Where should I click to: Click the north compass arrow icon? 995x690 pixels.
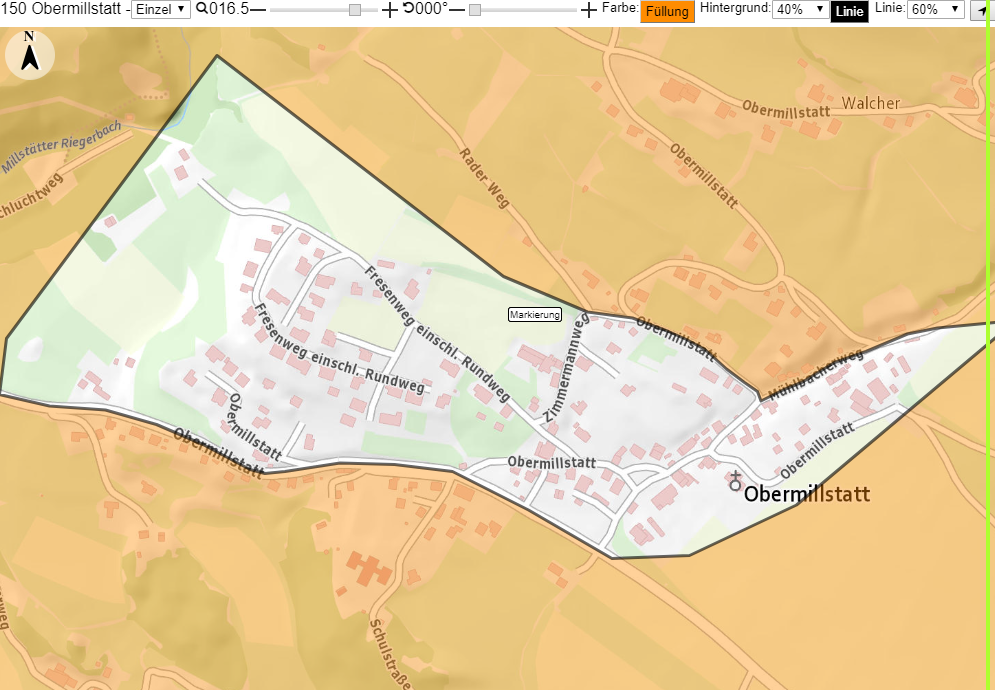coord(29,55)
